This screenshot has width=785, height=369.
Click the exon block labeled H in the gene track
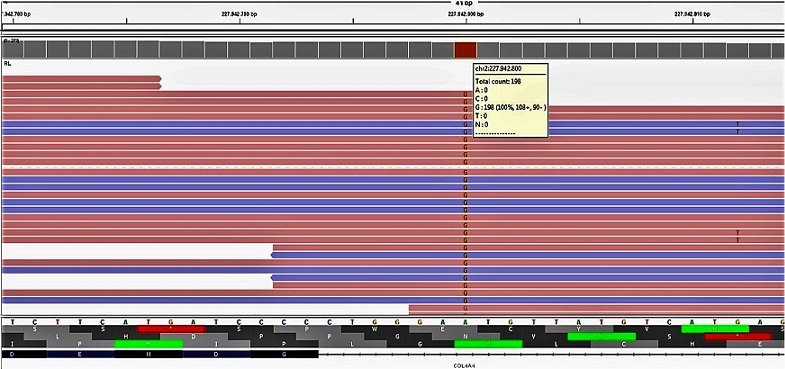pos(148,353)
